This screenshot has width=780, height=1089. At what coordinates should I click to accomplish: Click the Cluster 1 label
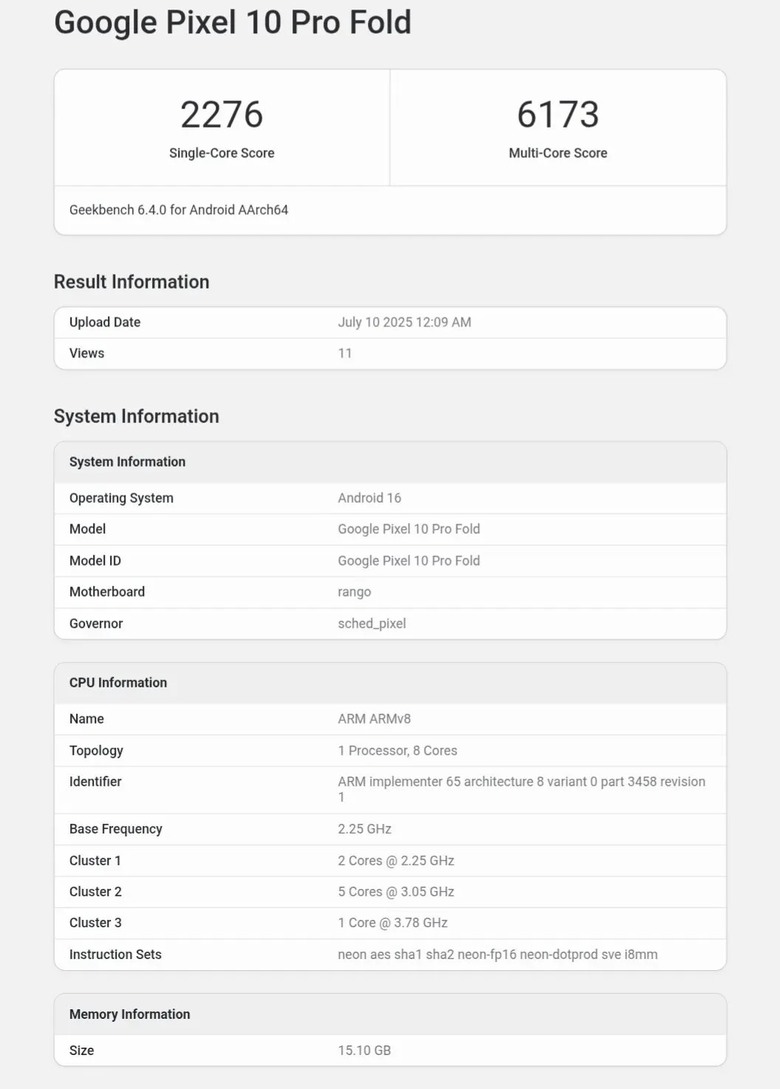(x=95, y=861)
